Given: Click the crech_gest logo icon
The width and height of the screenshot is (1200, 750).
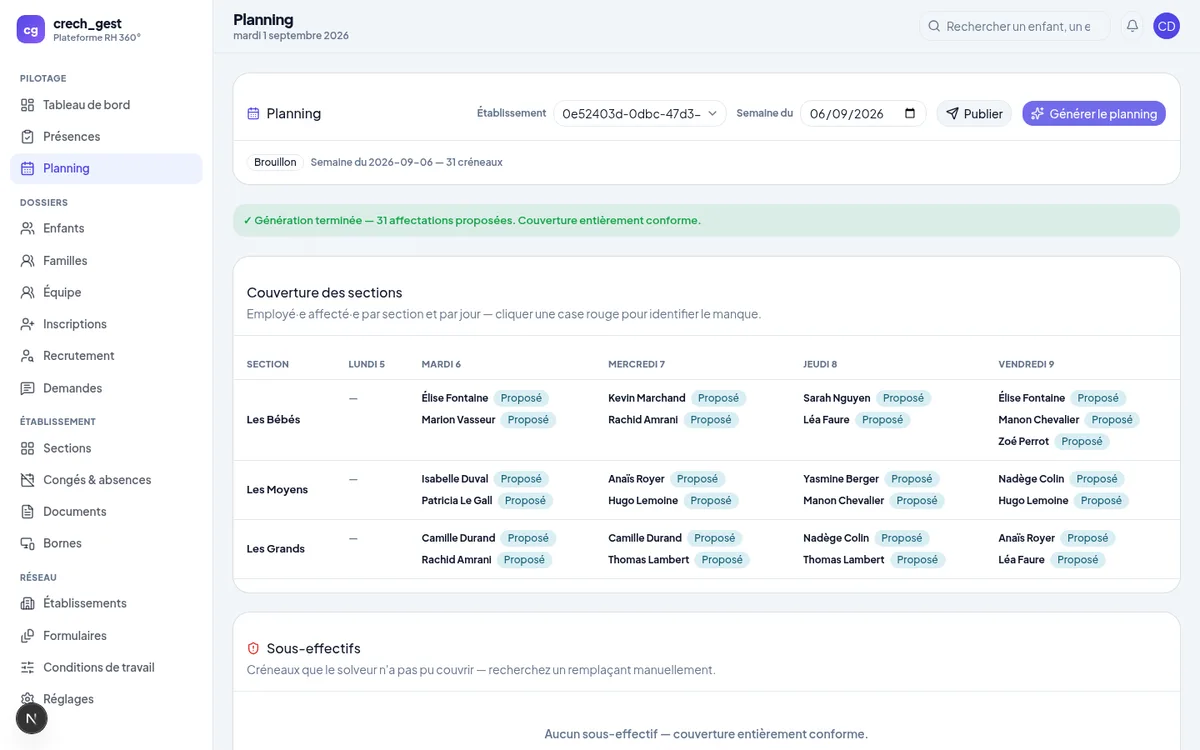Looking at the screenshot, I should click(x=31, y=30).
